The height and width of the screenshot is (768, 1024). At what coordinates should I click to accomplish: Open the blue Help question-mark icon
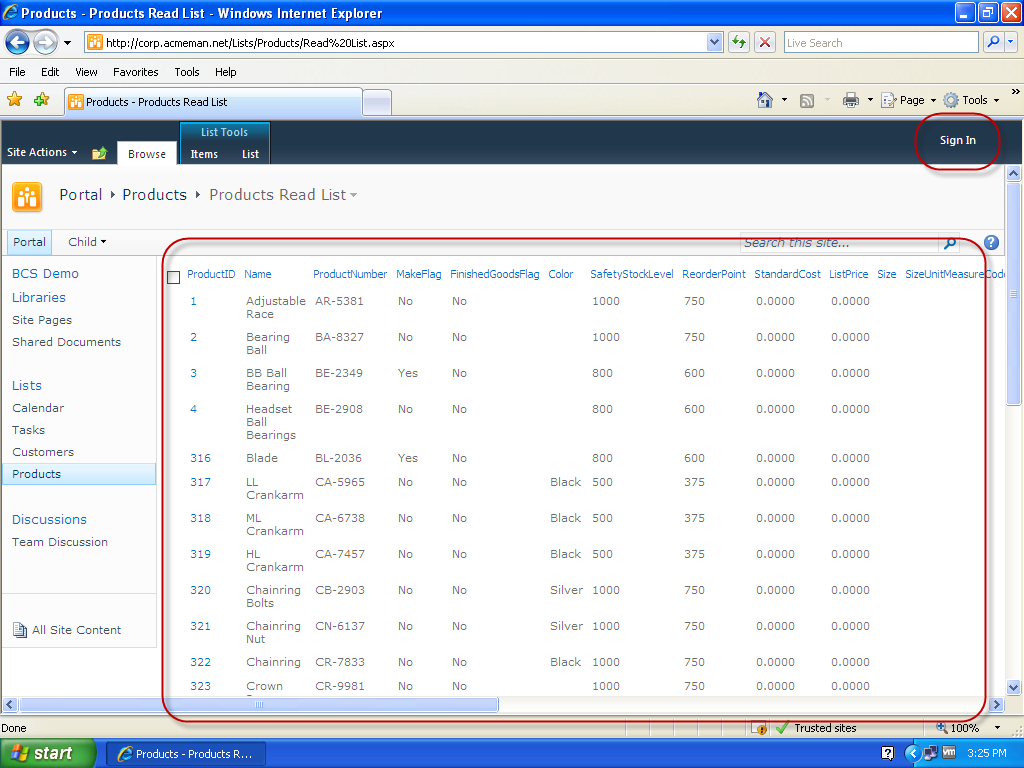click(x=991, y=243)
